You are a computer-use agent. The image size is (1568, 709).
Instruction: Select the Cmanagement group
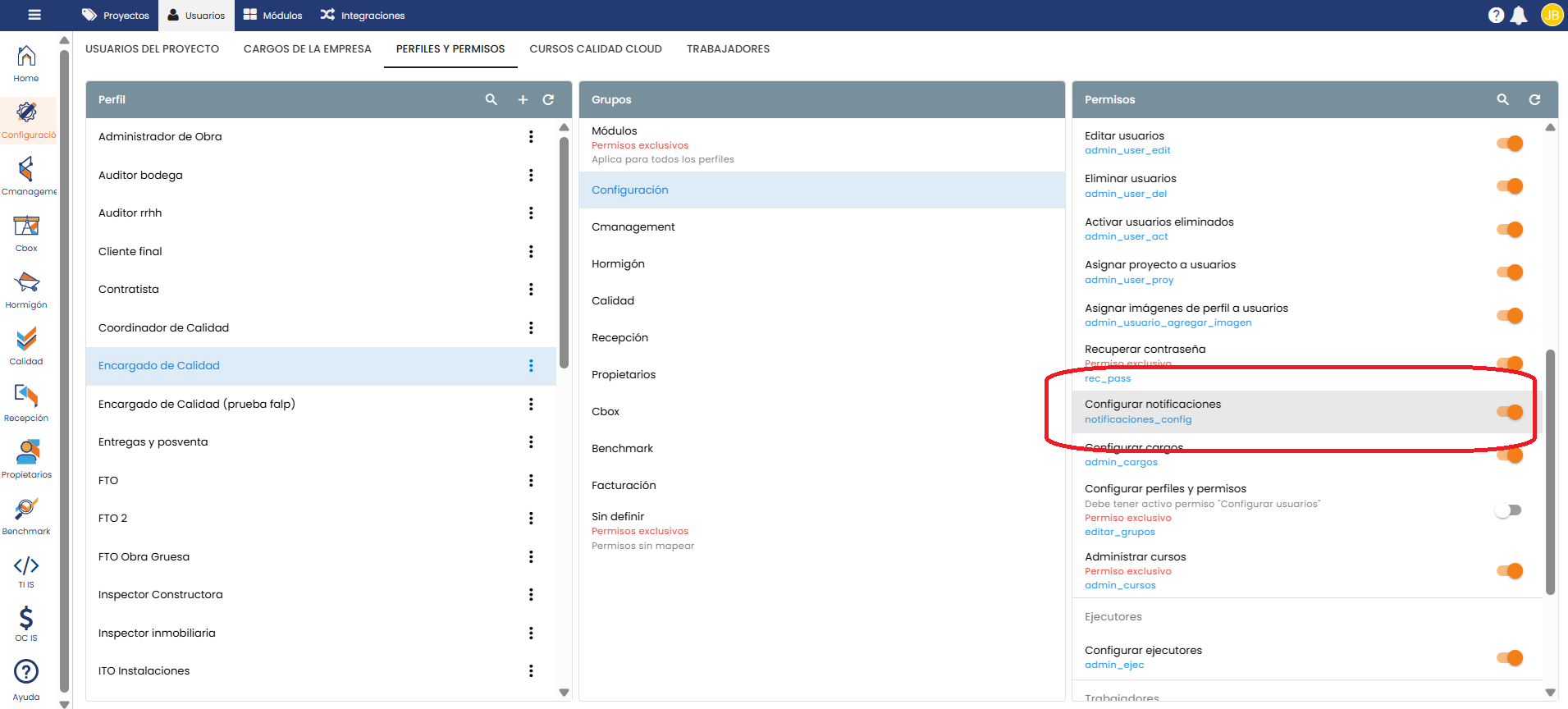point(821,227)
